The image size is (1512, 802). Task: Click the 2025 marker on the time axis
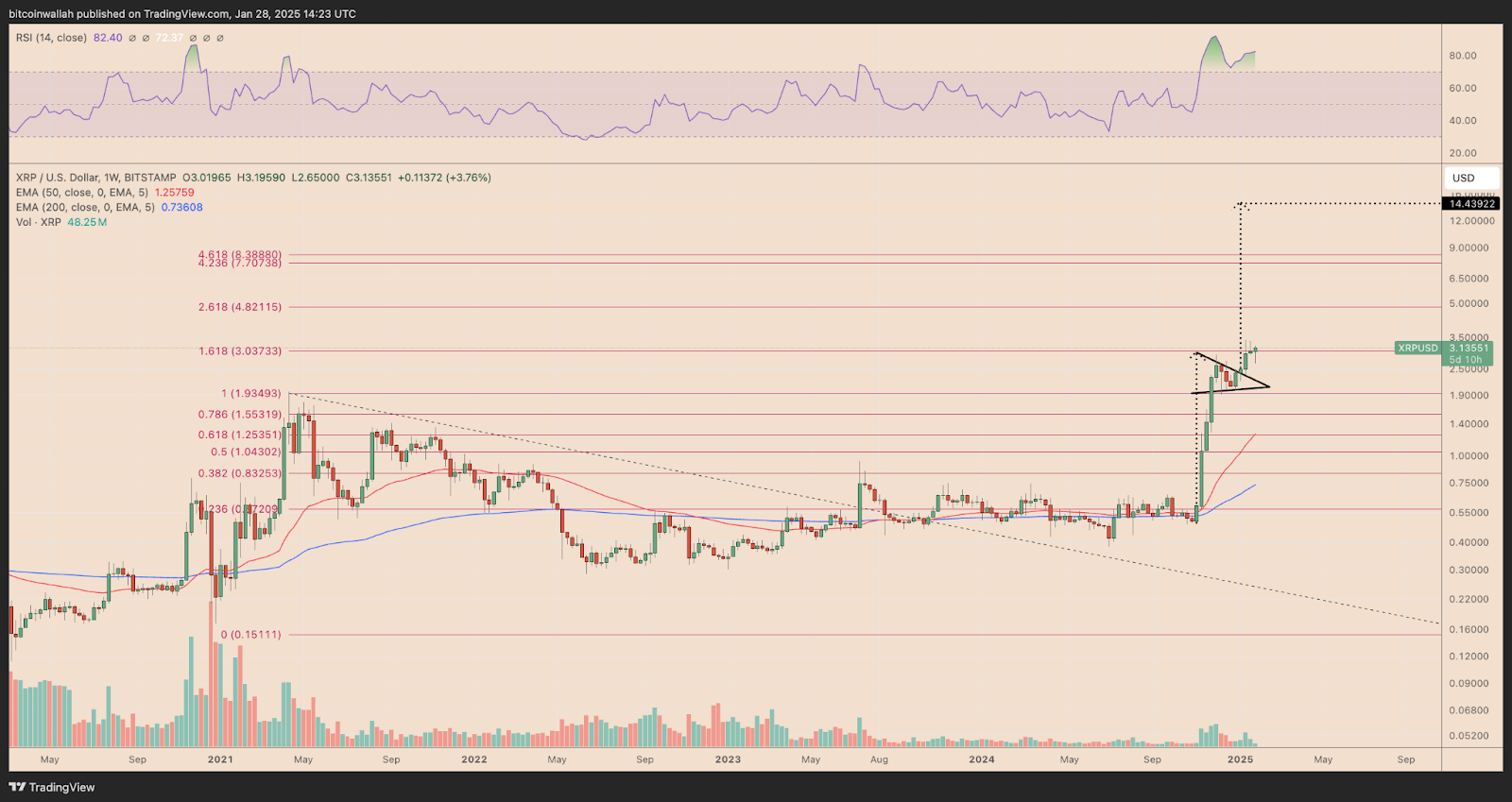pos(1240,759)
